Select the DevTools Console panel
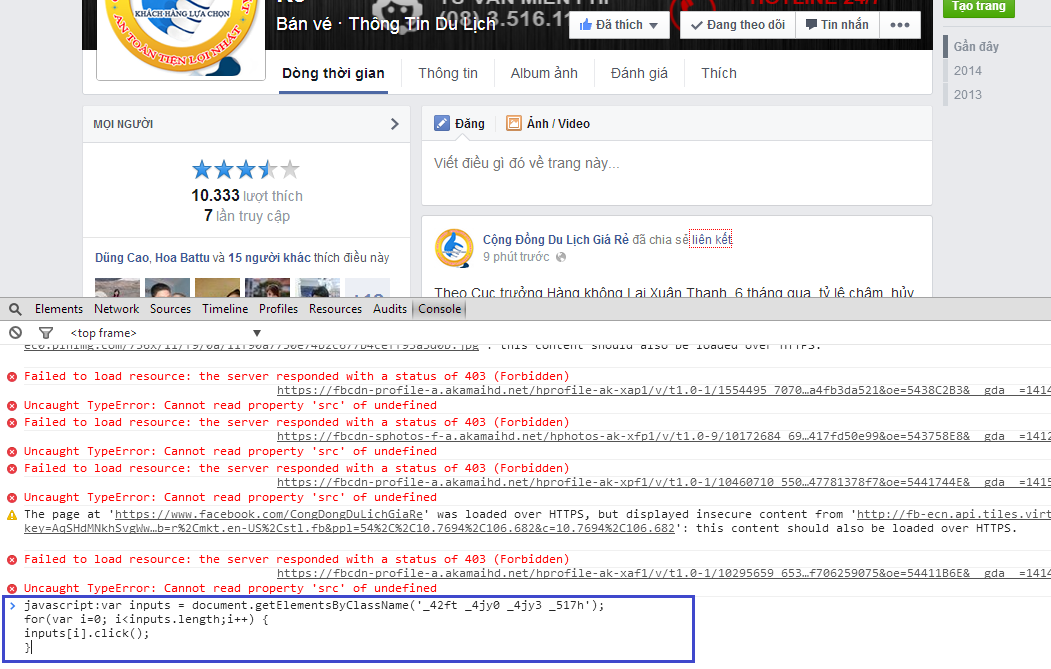Viewport: 1051px width, 669px height. pyautogui.click(x=440, y=309)
